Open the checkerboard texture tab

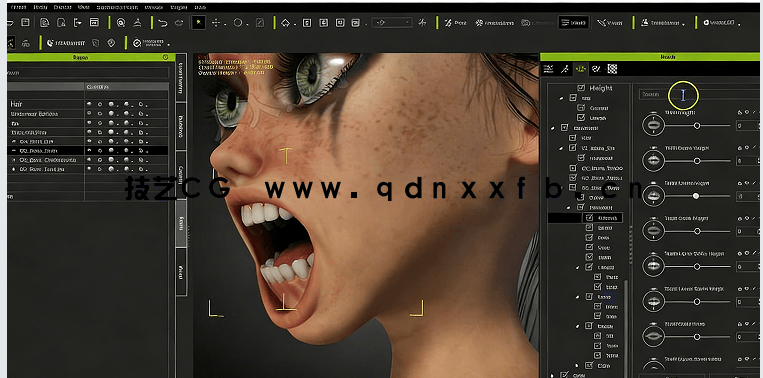click(612, 69)
